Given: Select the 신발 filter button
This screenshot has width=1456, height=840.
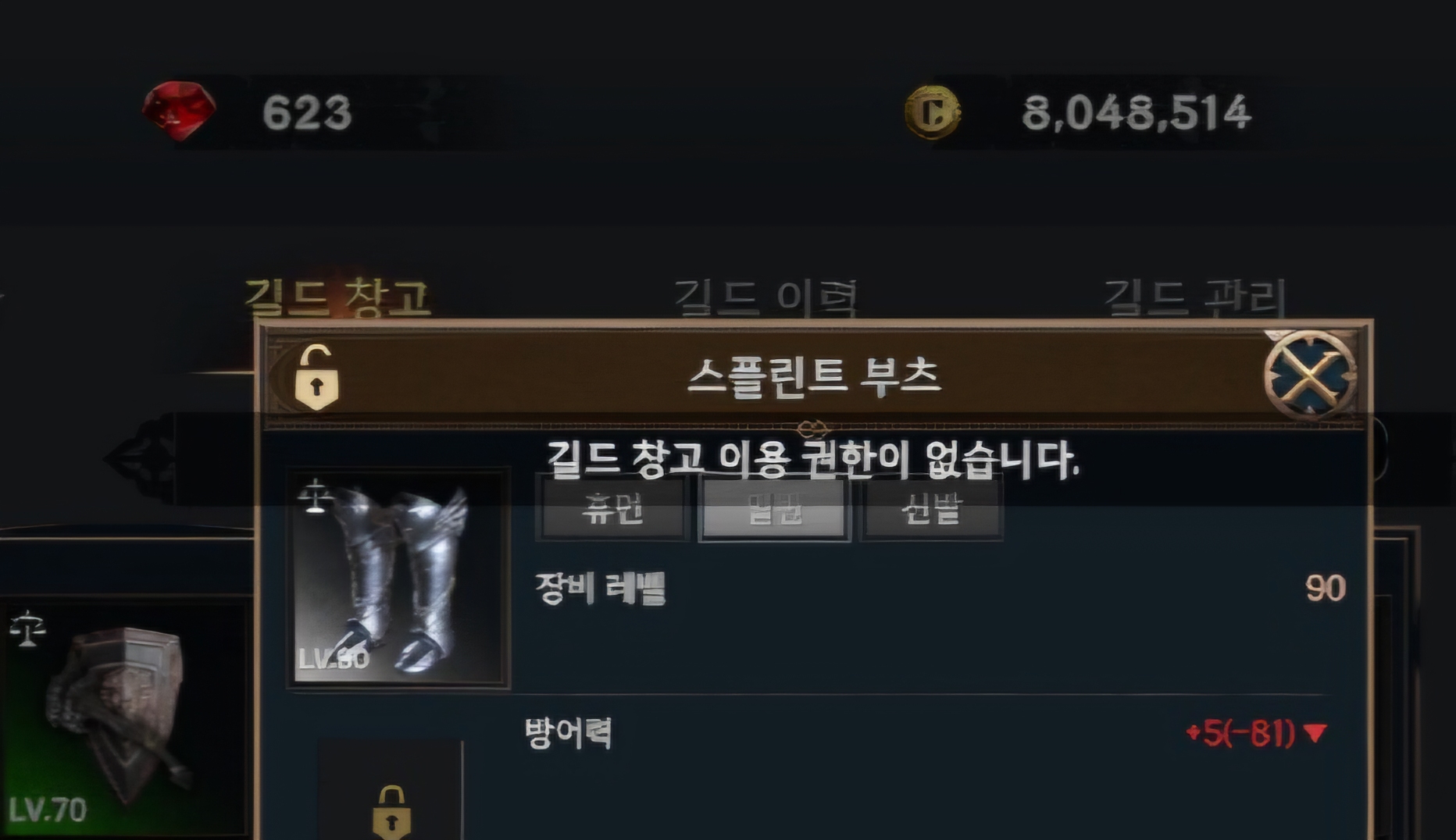Looking at the screenshot, I should (x=931, y=510).
